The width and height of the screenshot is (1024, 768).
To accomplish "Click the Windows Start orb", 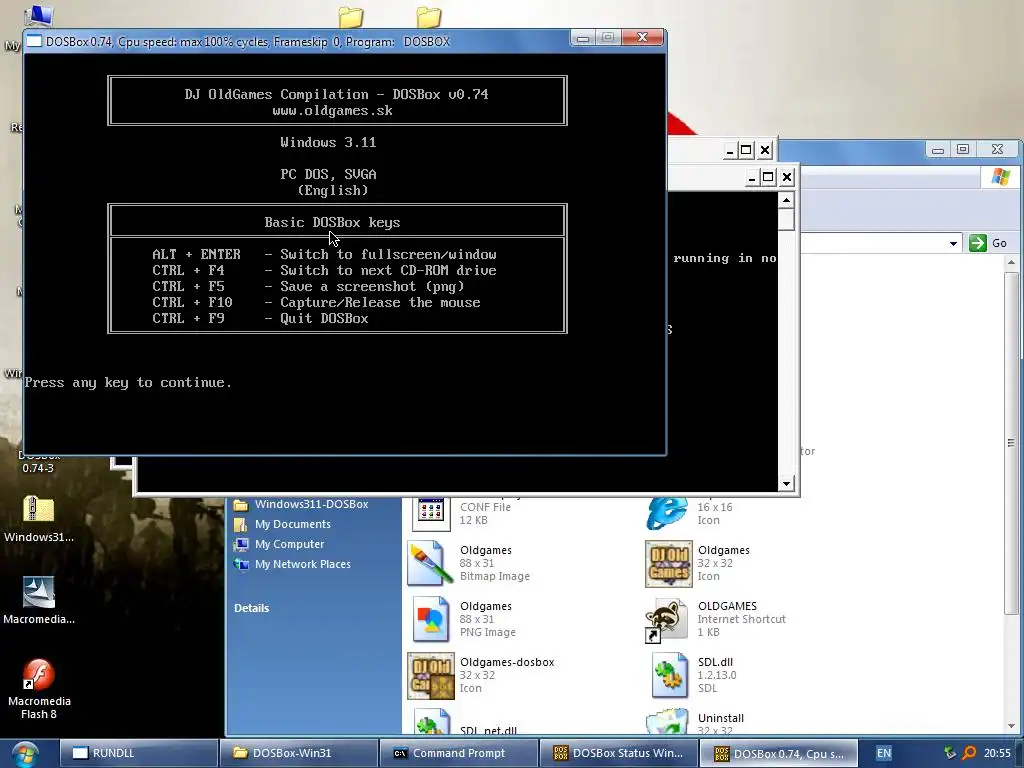I will 24,754.
